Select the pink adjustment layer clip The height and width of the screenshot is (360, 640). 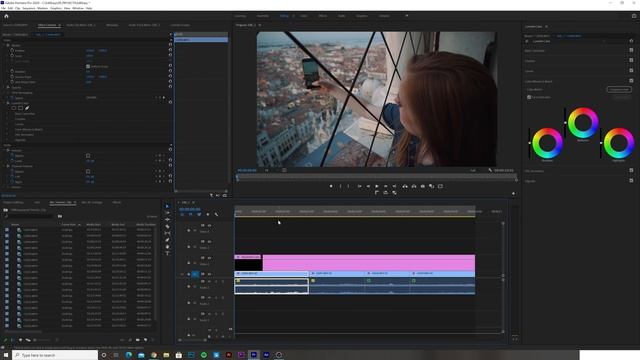(x=369, y=262)
